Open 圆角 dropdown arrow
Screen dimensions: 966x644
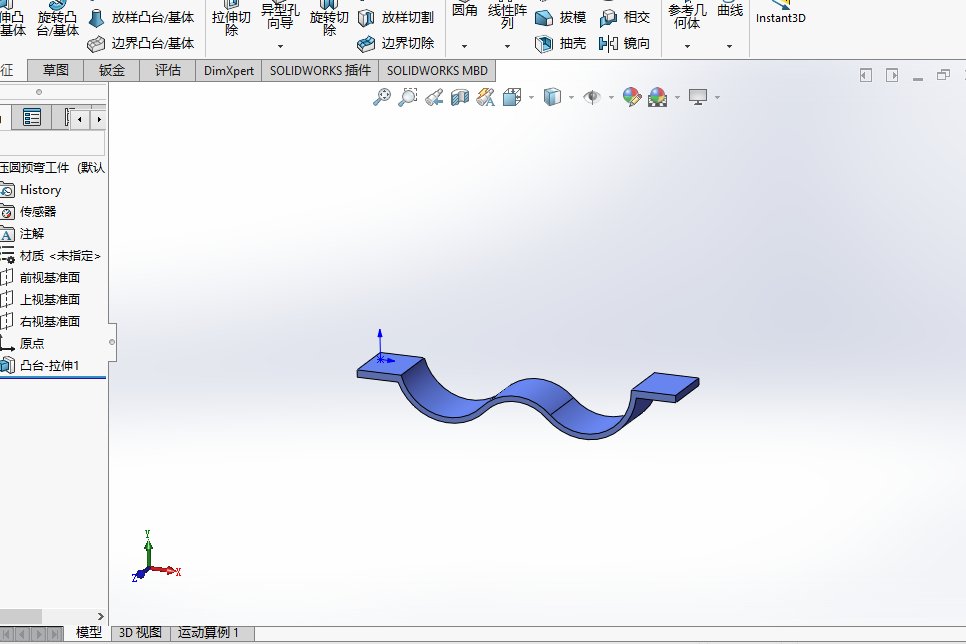465,46
